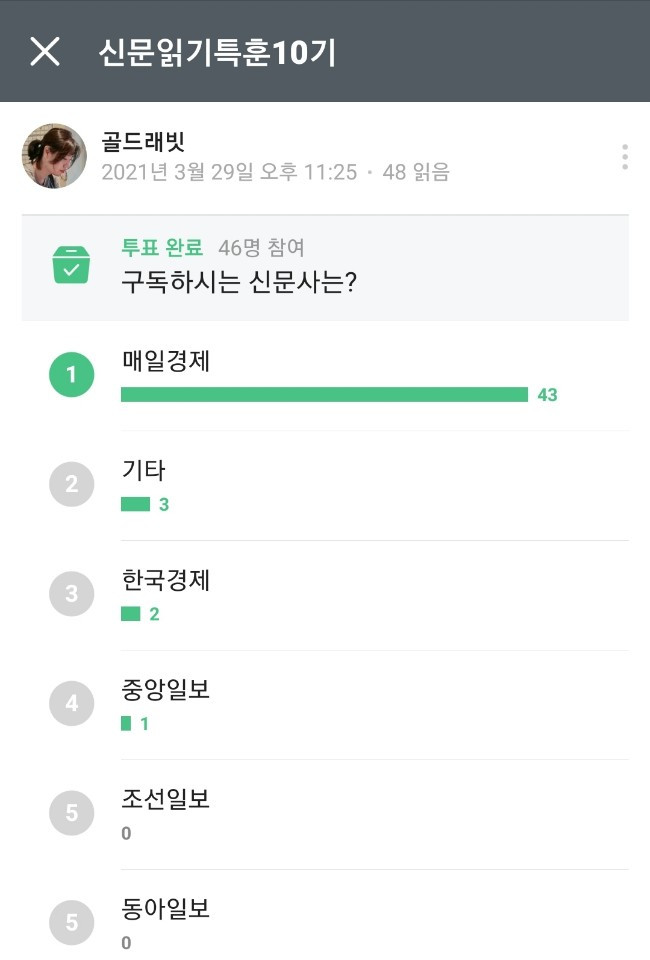Open the three-dot options menu
This screenshot has height=960, width=650.
coord(626,155)
